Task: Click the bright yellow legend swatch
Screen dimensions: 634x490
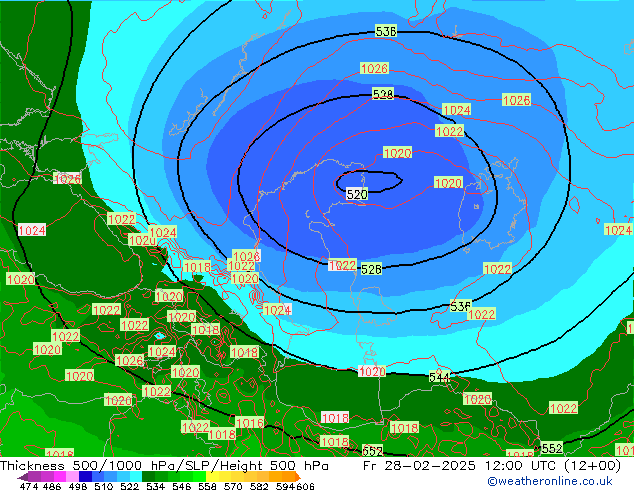Action: [212, 476]
